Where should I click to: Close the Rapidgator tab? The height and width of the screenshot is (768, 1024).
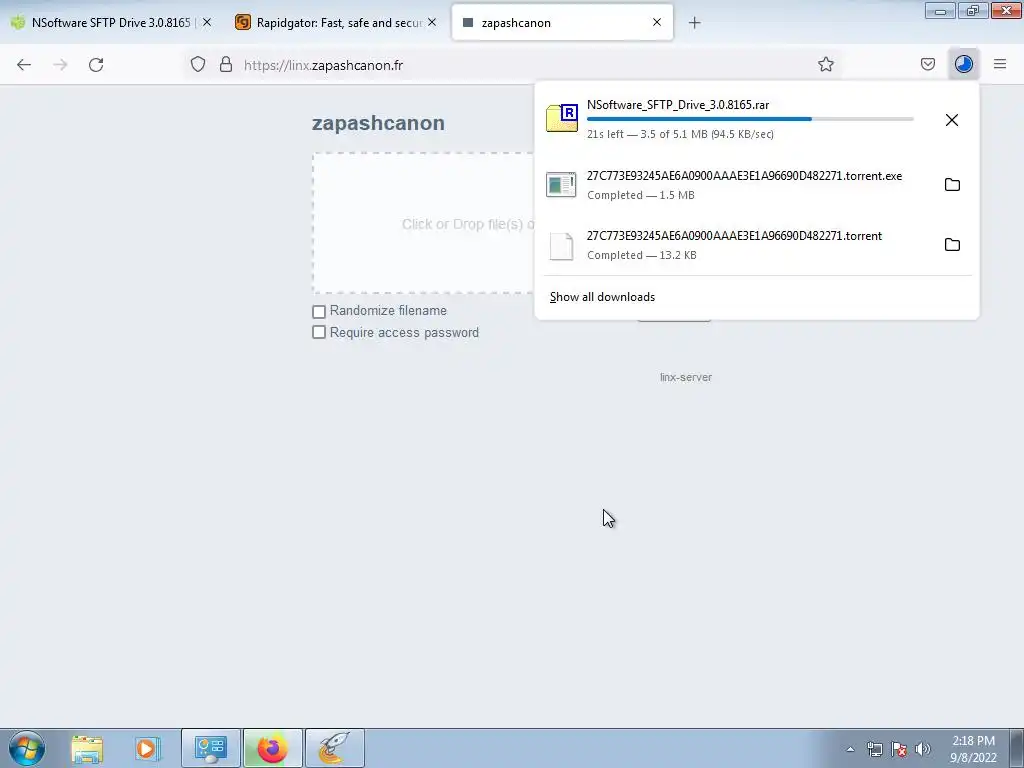pos(432,22)
